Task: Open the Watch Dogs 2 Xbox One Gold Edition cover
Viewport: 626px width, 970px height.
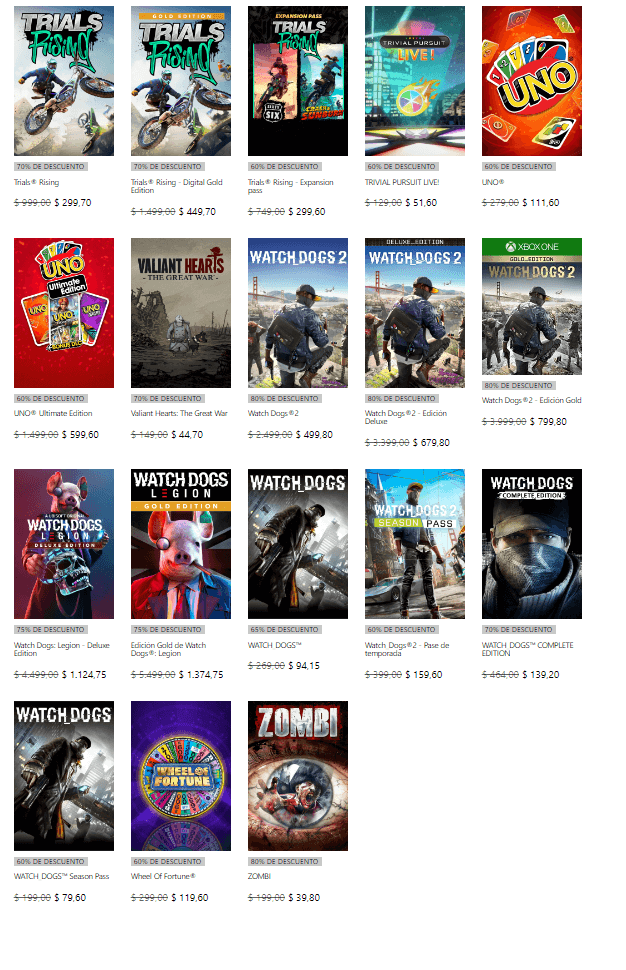Action: point(531,306)
